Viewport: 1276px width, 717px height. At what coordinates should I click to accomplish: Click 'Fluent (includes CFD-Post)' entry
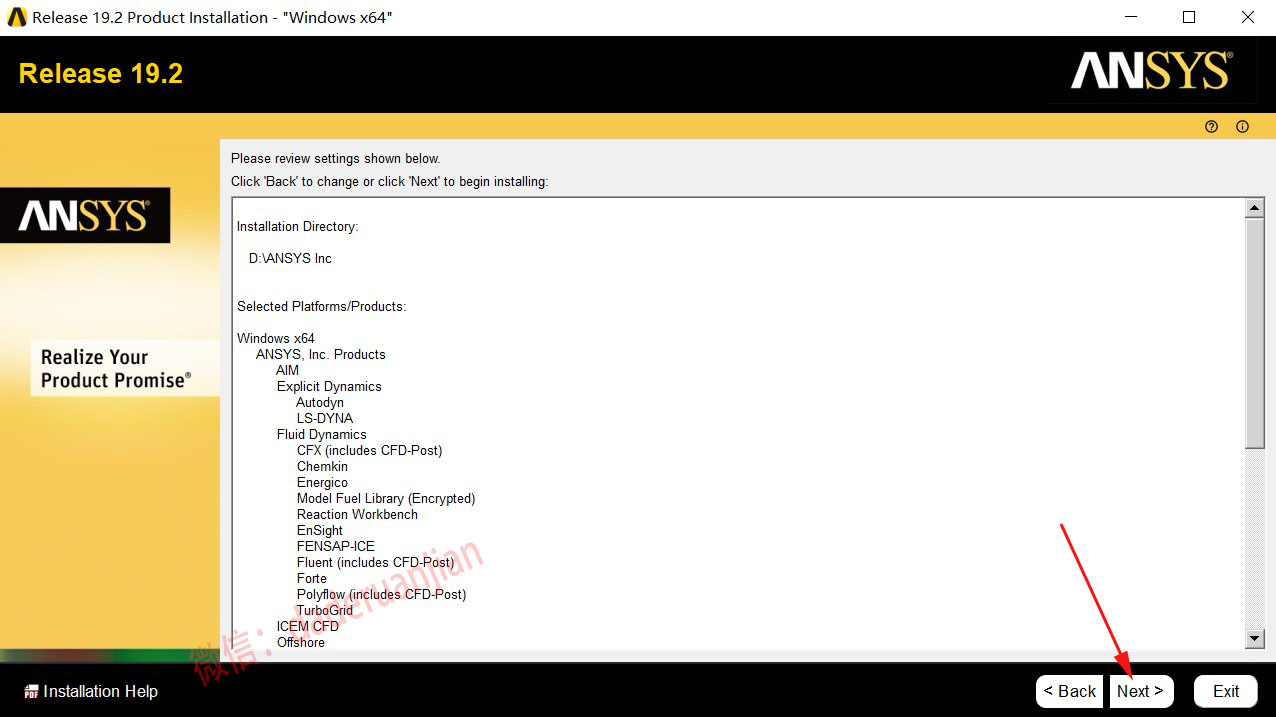tap(375, 563)
